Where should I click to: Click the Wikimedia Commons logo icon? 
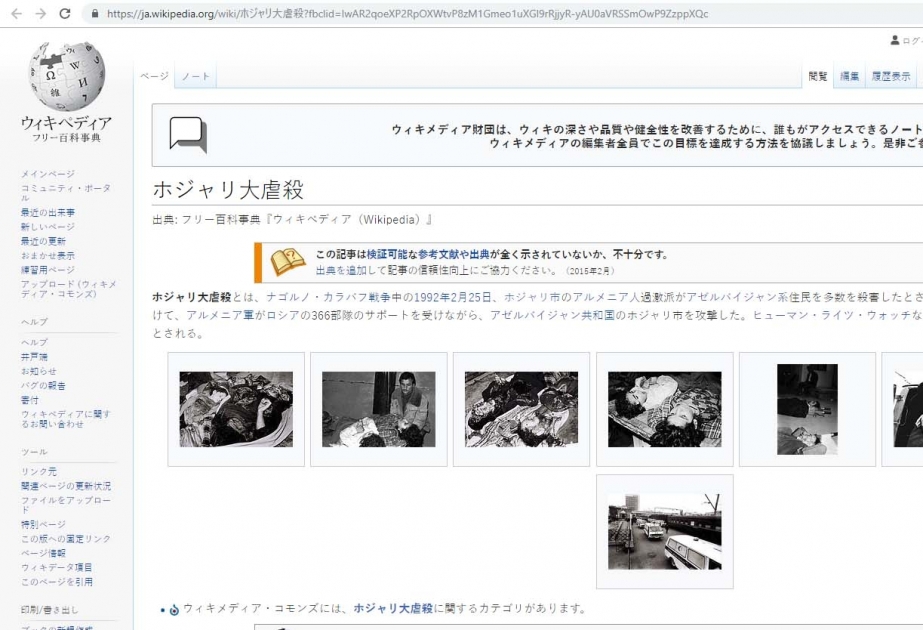[174, 609]
